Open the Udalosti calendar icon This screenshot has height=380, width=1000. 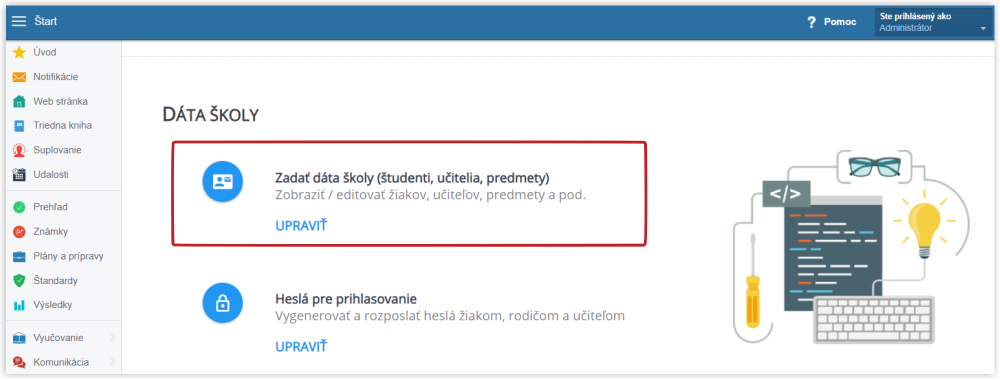coord(19,175)
